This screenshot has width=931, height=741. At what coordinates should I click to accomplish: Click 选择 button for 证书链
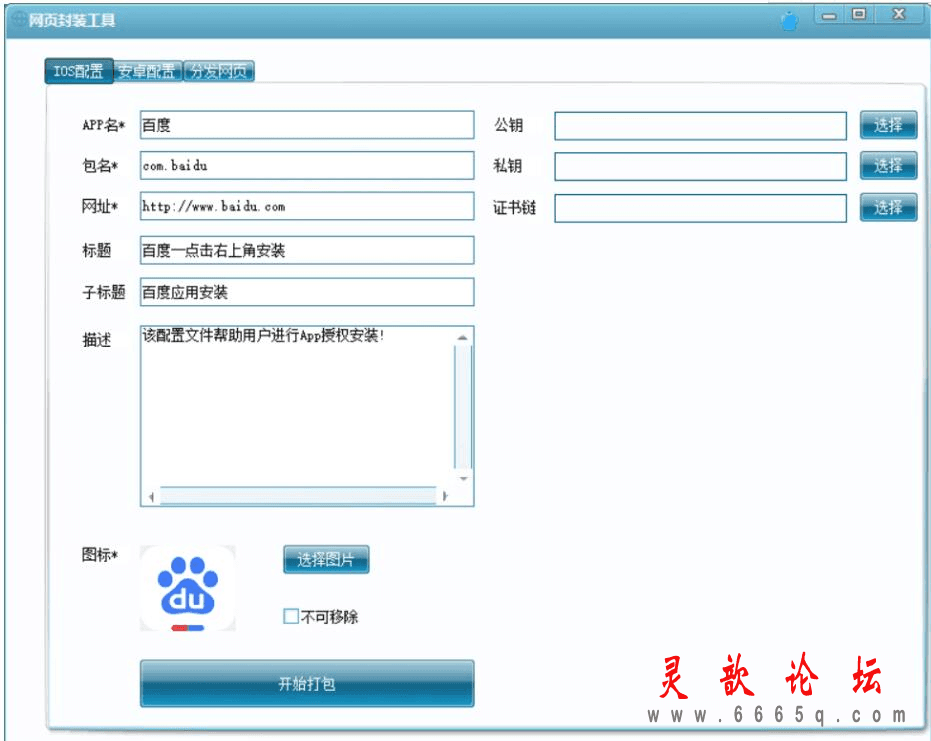(x=888, y=208)
